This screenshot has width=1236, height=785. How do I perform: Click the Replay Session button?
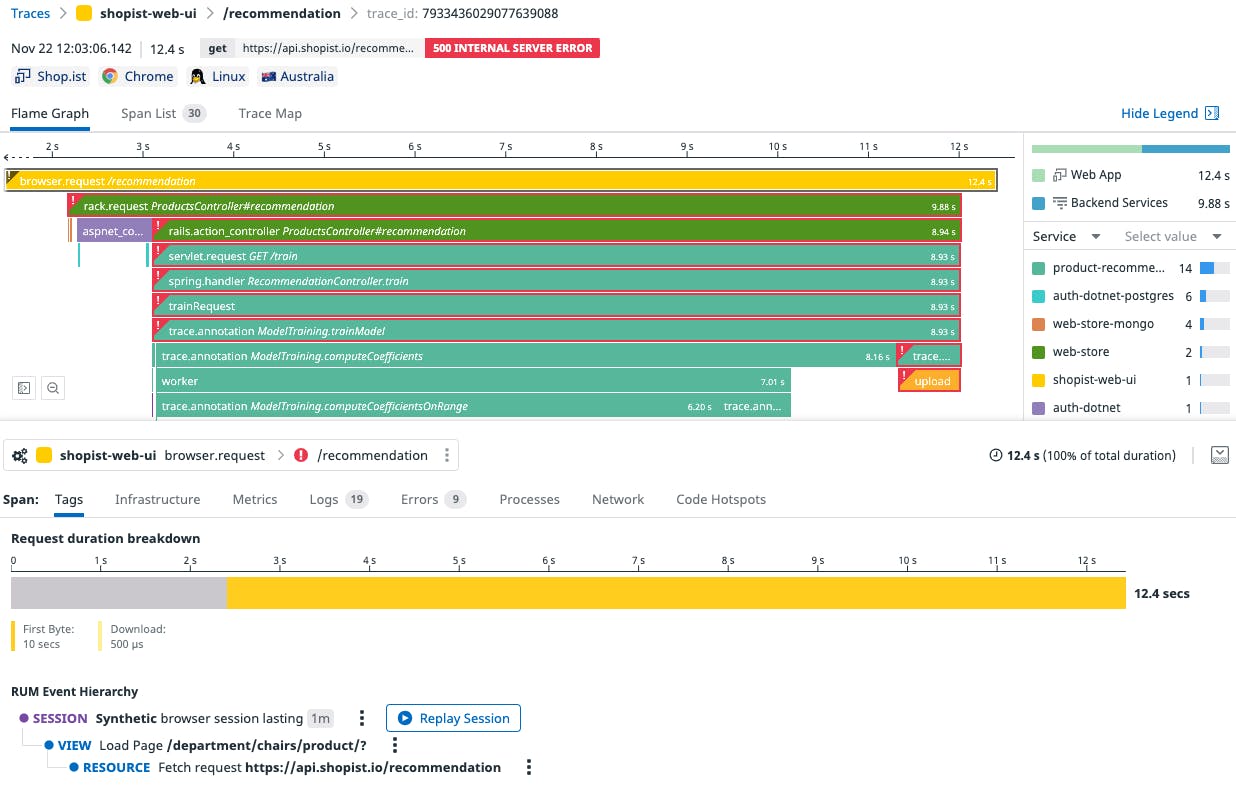coord(453,718)
